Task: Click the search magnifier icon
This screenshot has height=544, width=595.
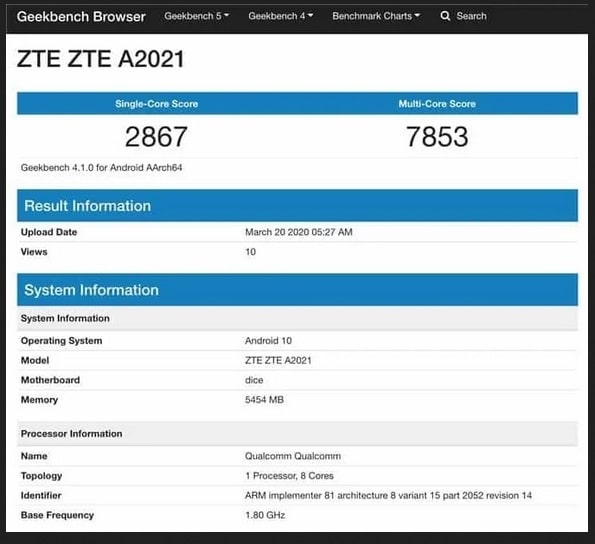Action: 445,16
